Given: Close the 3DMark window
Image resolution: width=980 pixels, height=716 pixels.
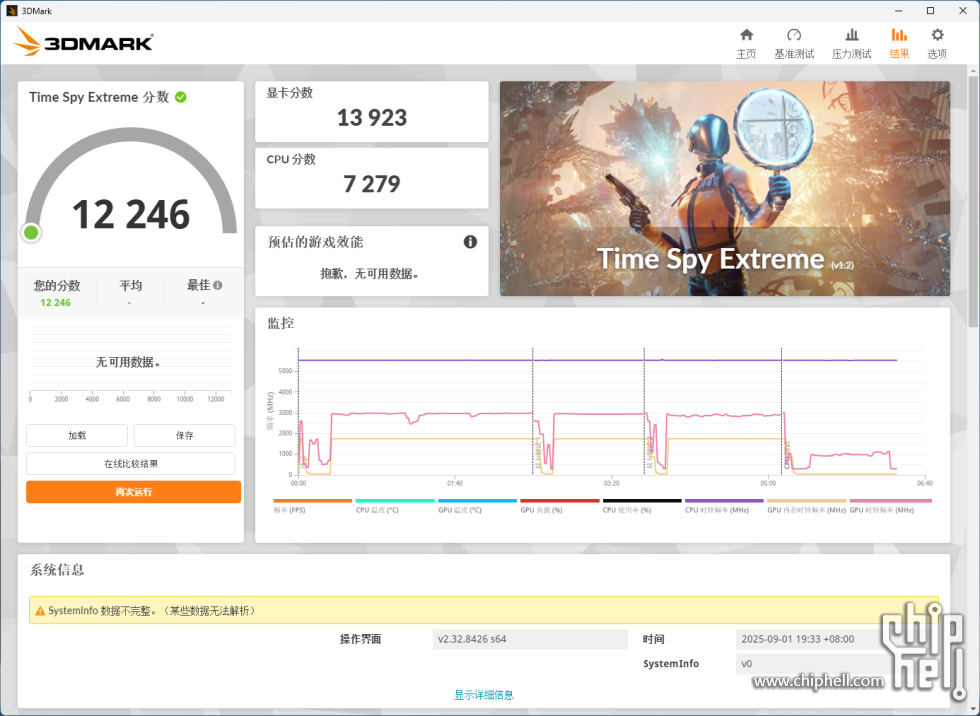Looking at the screenshot, I should click(963, 11).
